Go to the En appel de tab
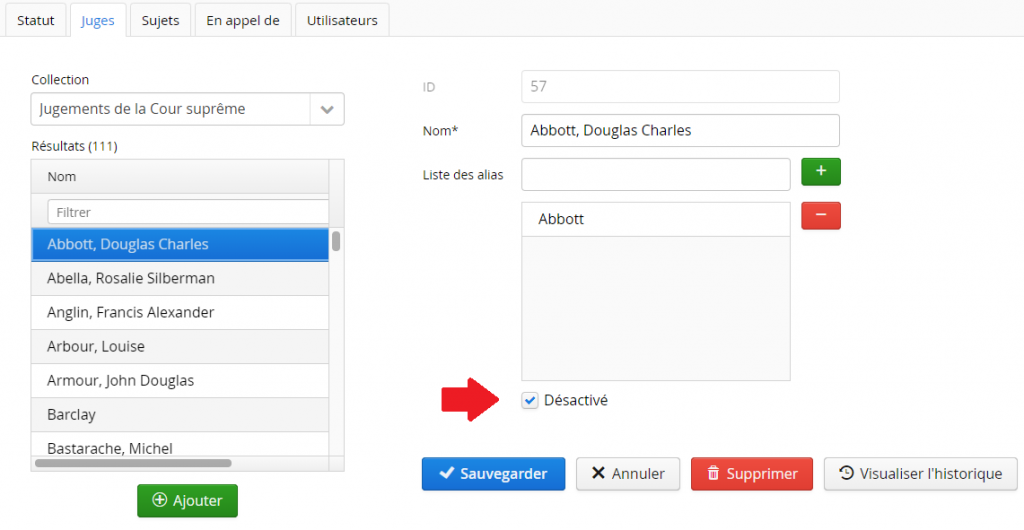 (243, 20)
